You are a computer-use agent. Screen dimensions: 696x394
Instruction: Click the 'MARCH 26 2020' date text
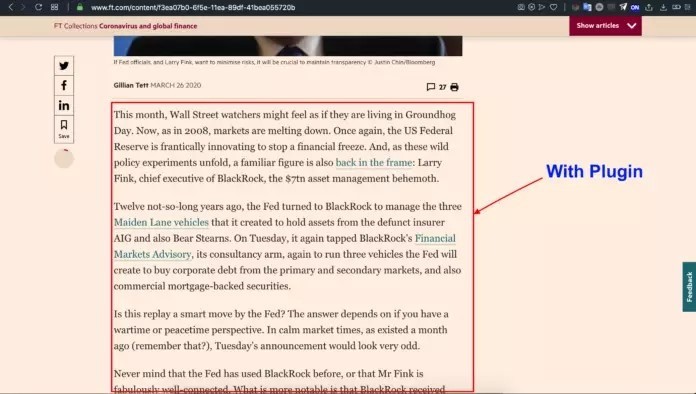point(176,85)
